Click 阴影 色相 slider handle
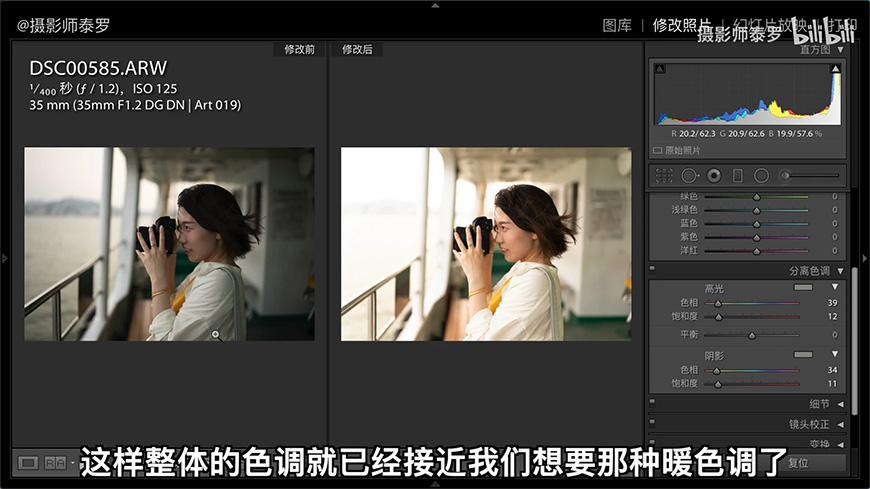The width and height of the screenshot is (870, 489). 716,371
